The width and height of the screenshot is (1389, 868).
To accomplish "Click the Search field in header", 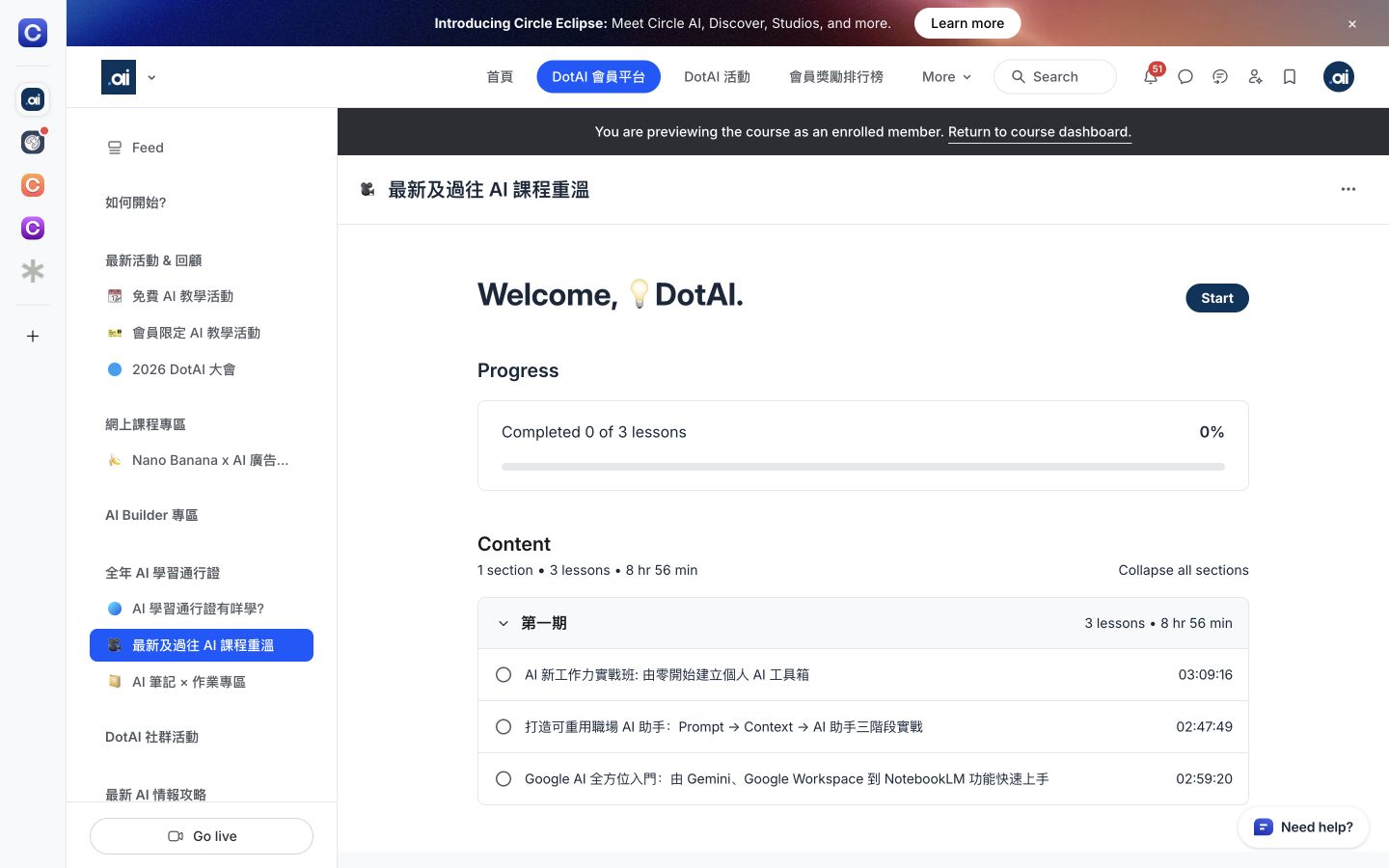I will coord(1055,77).
